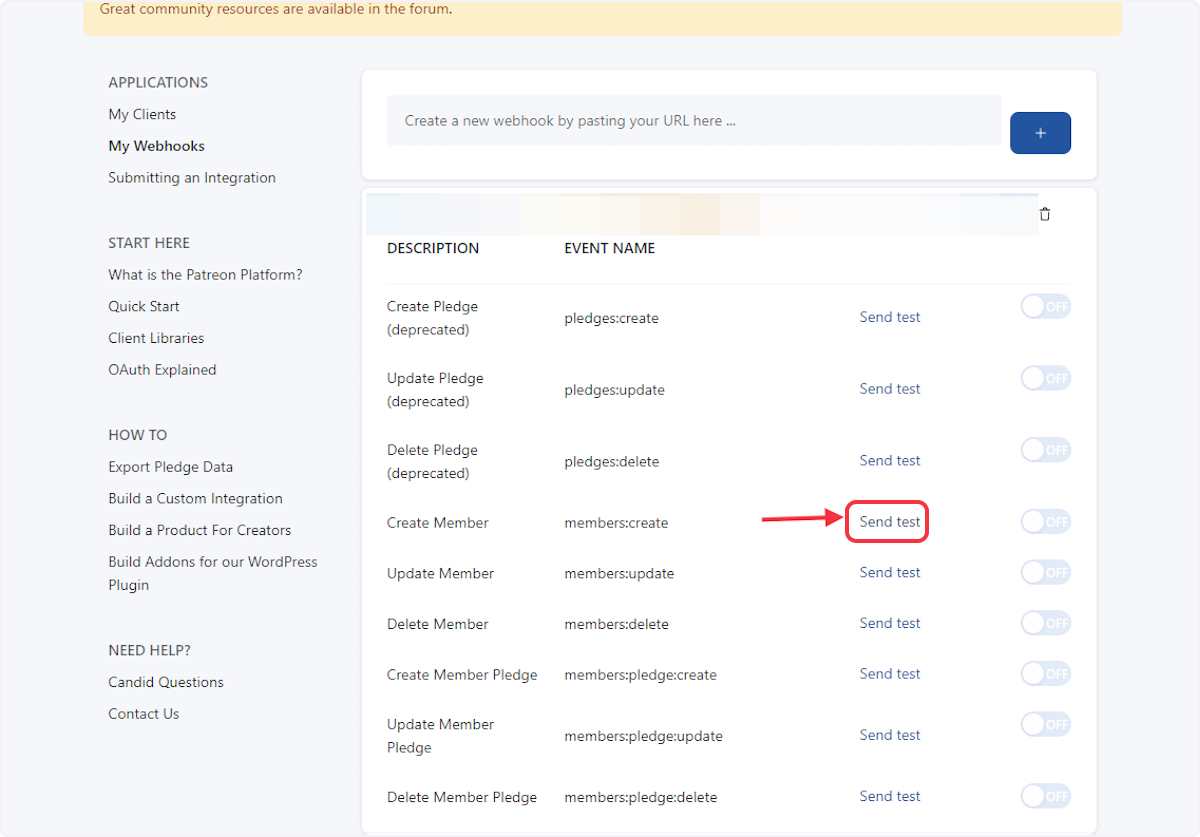The height and width of the screenshot is (837, 1200).
Task: Send test for Create Member event
Action: (x=888, y=521)
